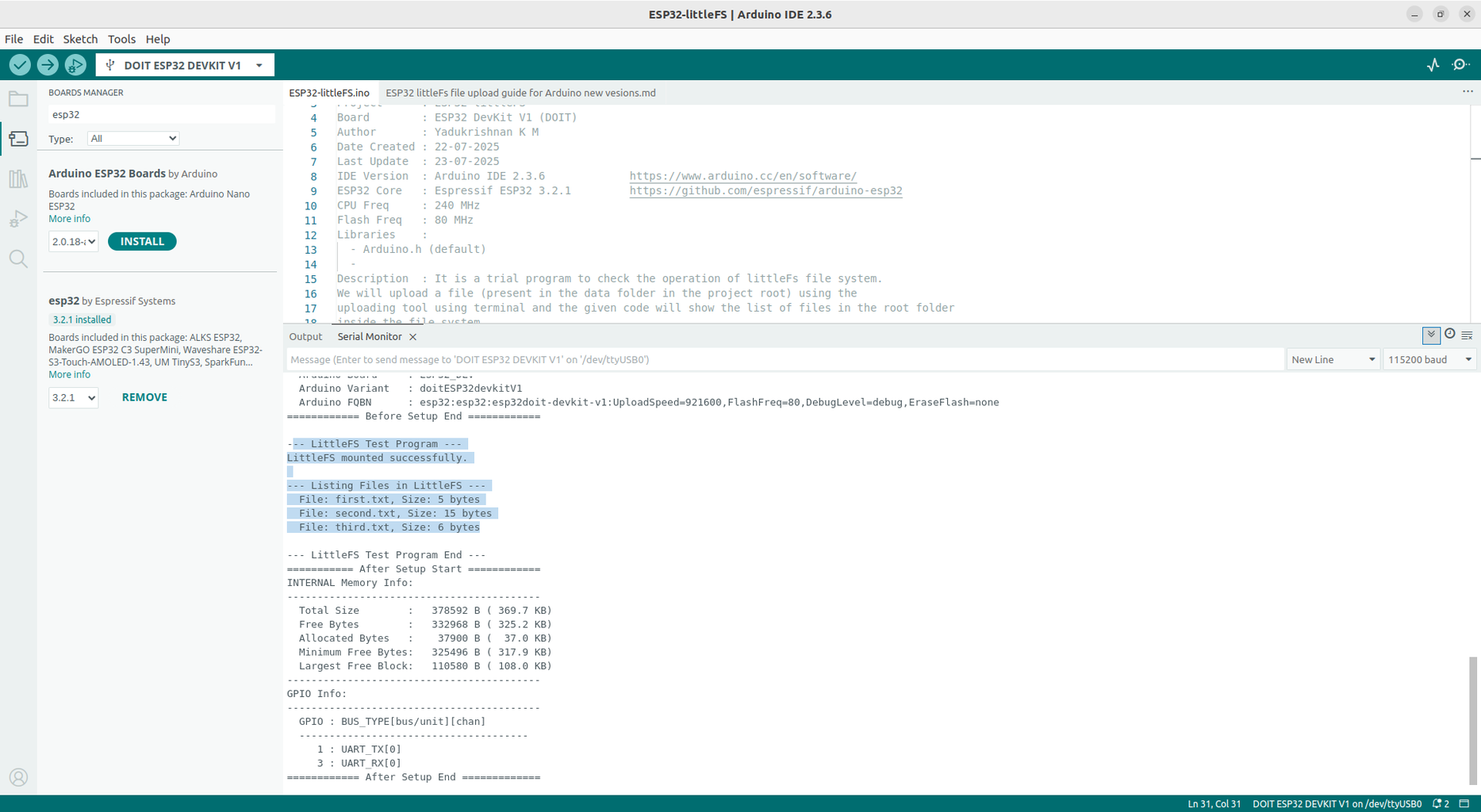1481x812 pixels.
Task: Open the Type filter dropdown
Action: tap(133, 139)
